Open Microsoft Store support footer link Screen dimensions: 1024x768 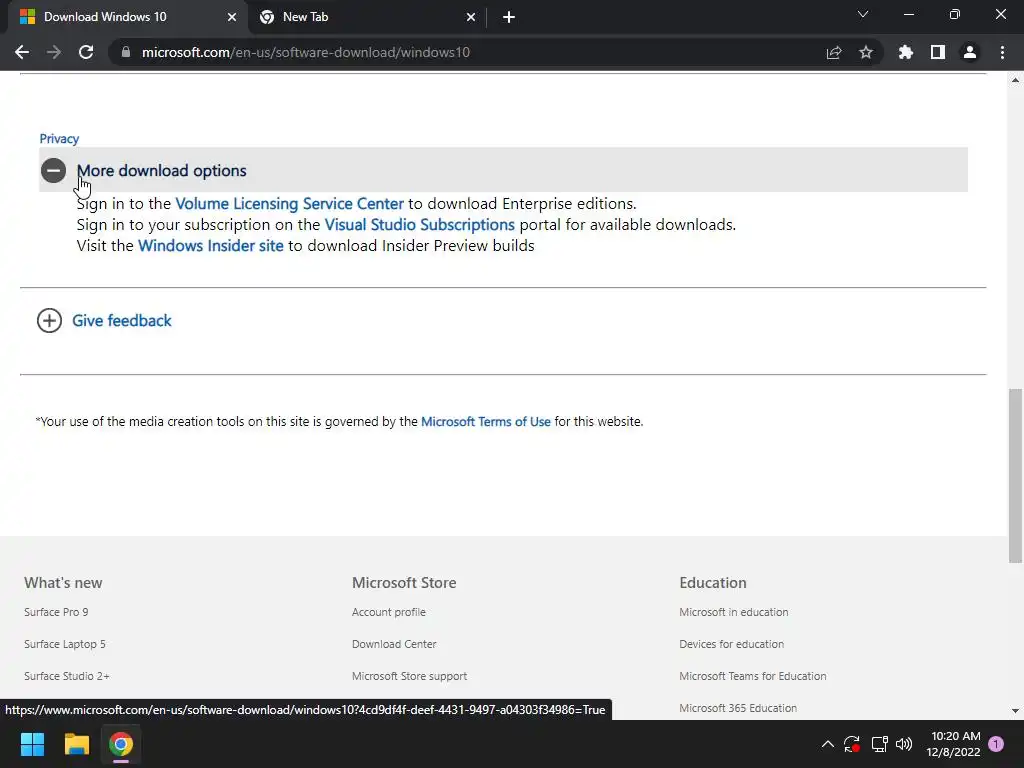(409, 676)
